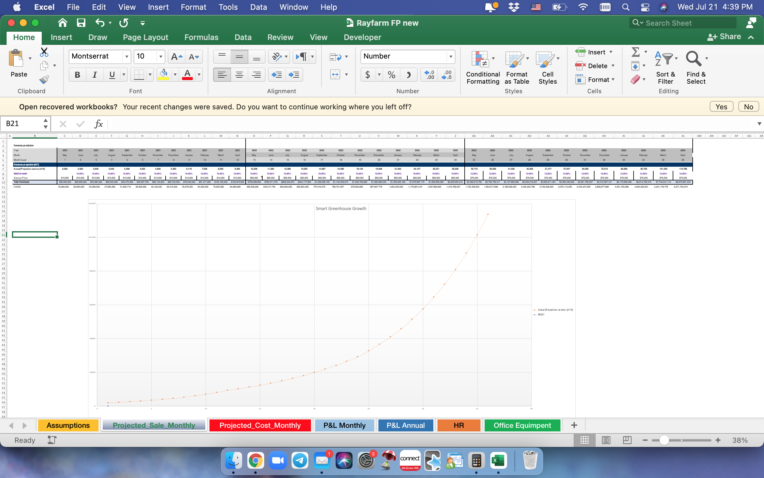Click Yes to recover workbooks
The image size is (764, 478).
pyautogui.click(x=721, y=106)
